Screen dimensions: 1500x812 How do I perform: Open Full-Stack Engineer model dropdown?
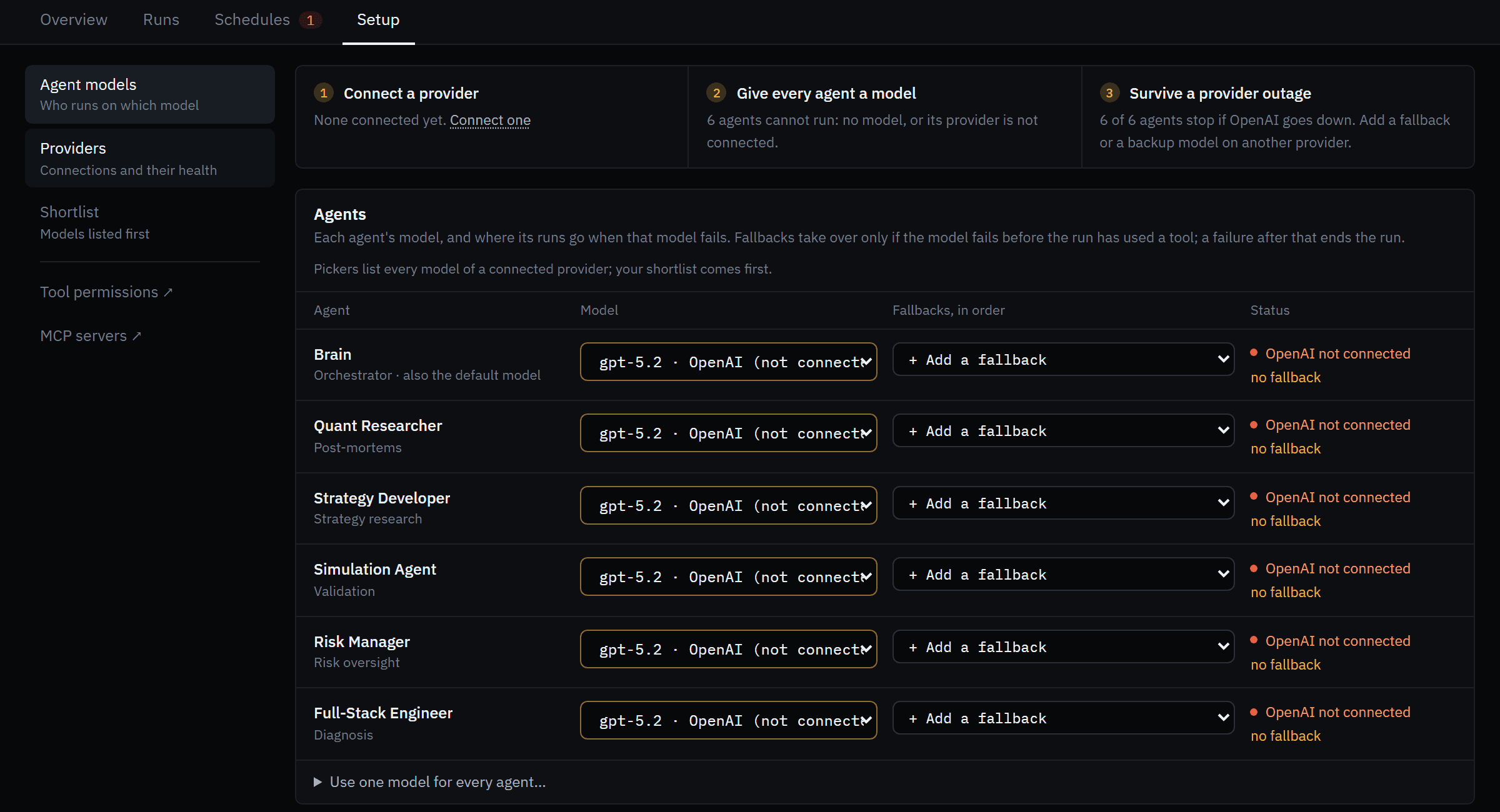728,720
